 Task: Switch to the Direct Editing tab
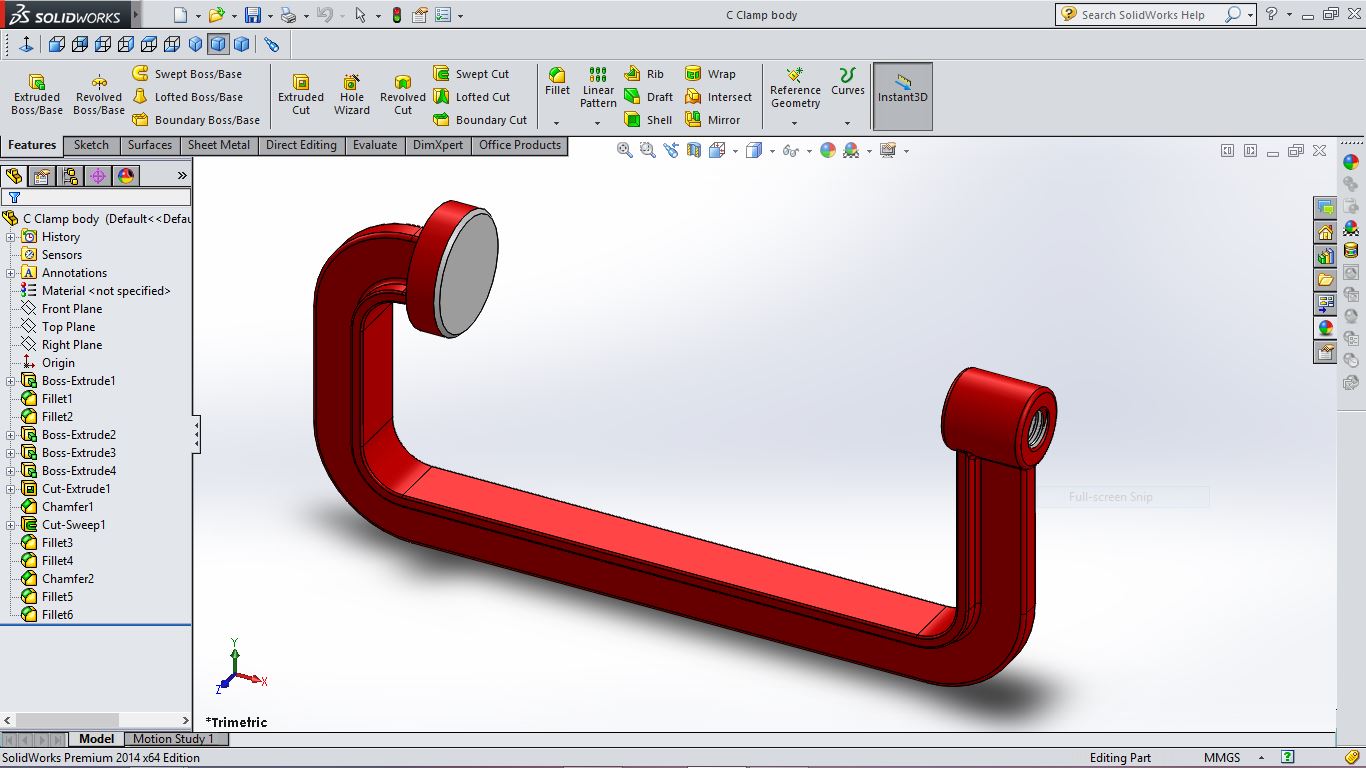[301, 145]
